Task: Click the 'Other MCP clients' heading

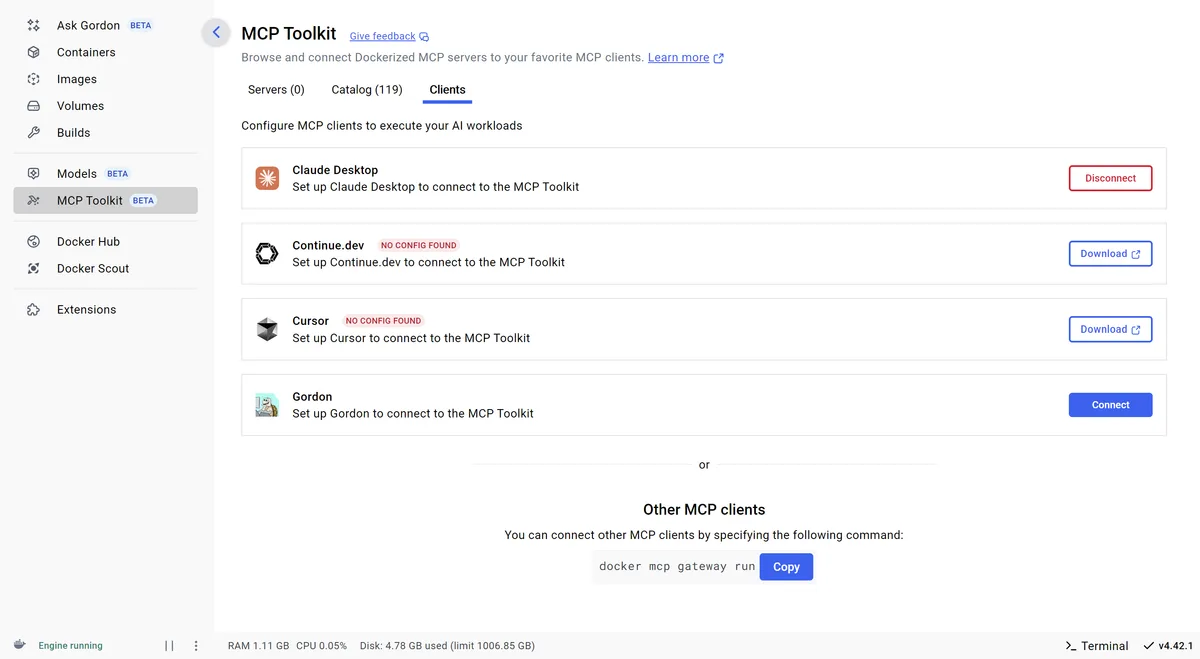Action: pos(704,510)
